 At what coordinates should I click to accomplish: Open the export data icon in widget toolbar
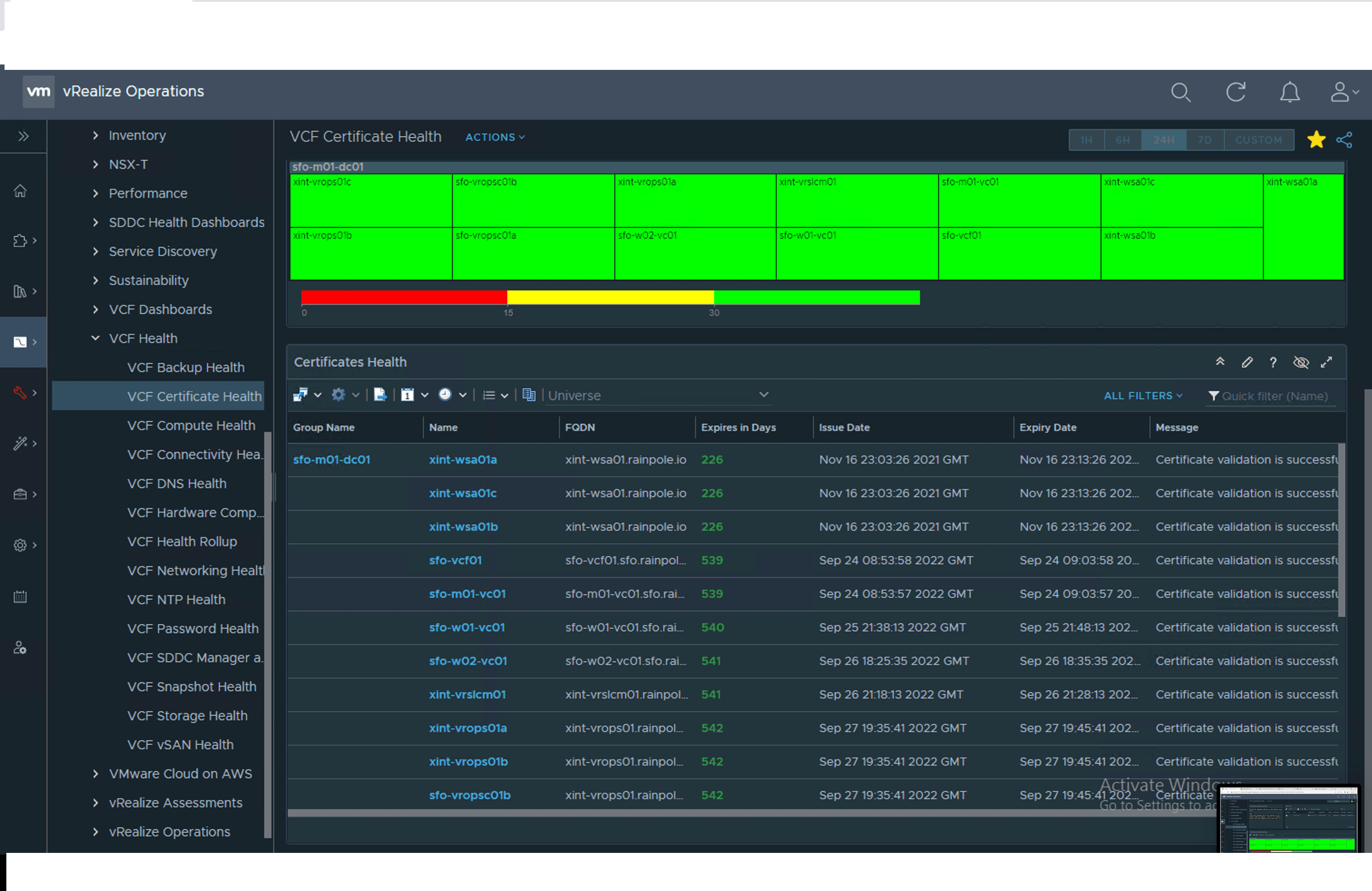tap(379, 395)
